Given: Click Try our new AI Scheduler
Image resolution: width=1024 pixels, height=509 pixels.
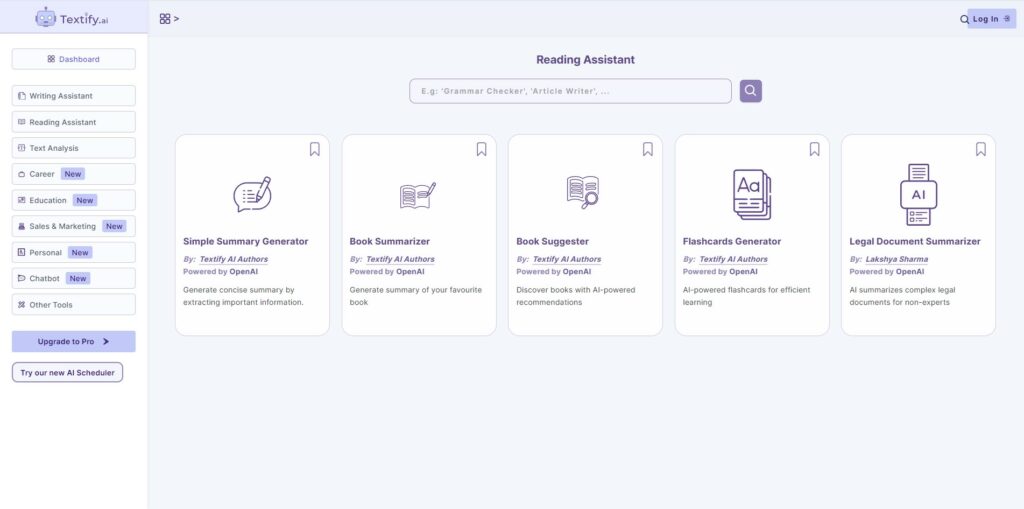Looking at the screenshot, I should (67, 372).
